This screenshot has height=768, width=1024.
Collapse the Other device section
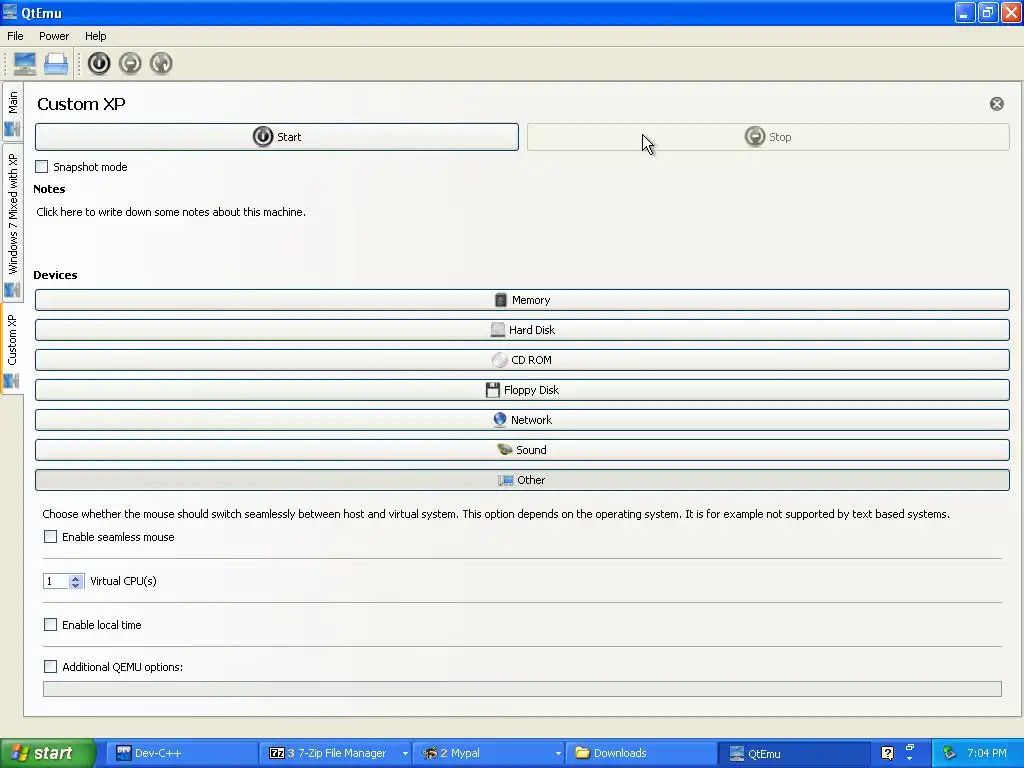(522, 480)
